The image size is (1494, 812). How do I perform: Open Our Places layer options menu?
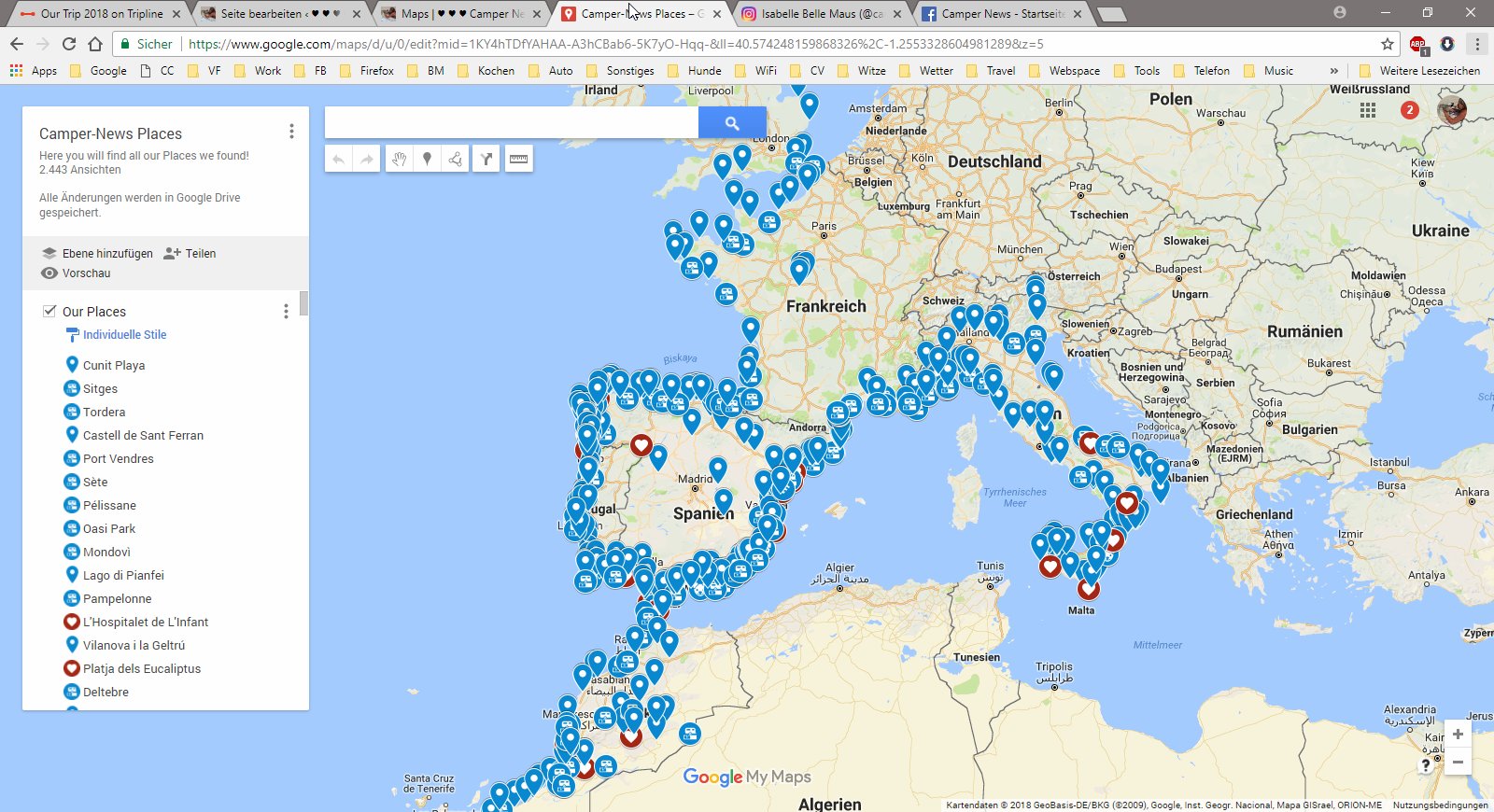[286, 311]
